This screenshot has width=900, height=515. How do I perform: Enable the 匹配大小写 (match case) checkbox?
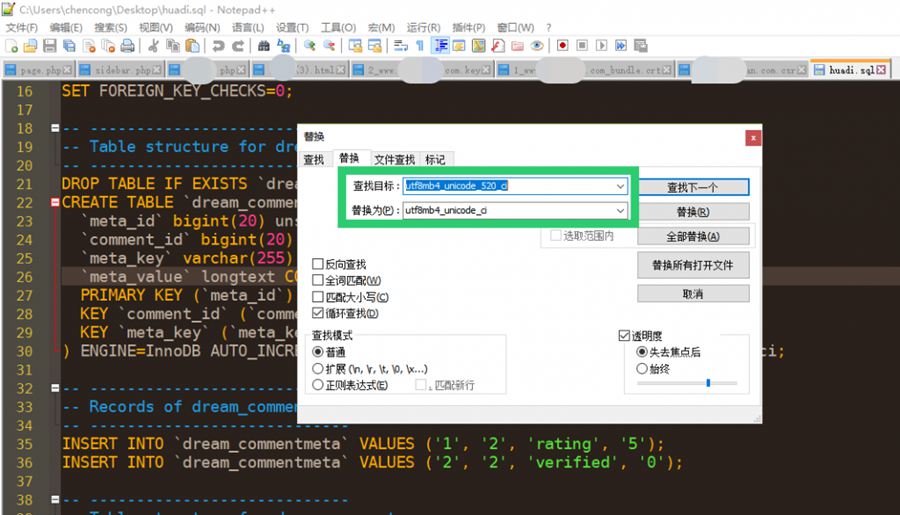coord(318,297)
